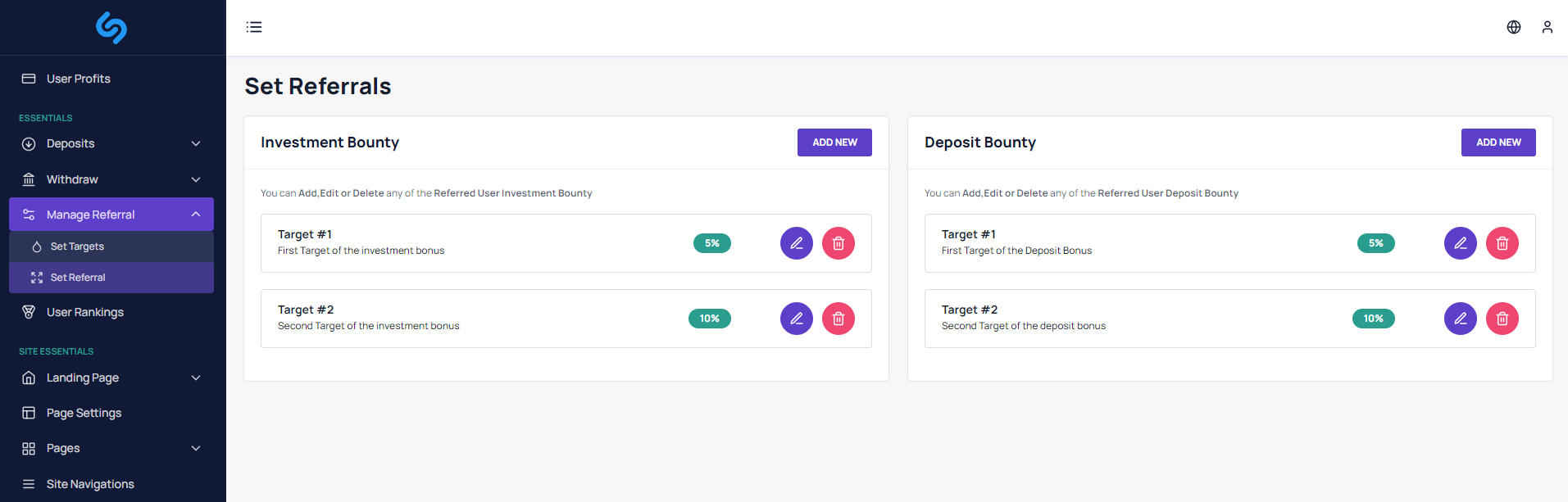
Task: Edit Deposit Bounty Target #1
Action: click(1460, 243)
